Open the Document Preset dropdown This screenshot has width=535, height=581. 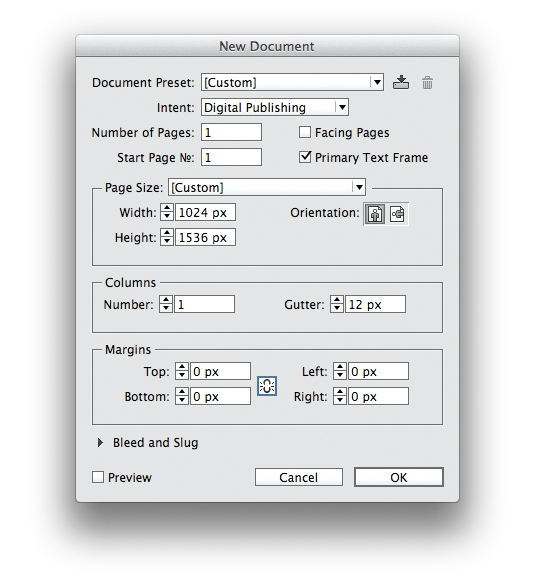pyautogui.click(x=292, y=82)
